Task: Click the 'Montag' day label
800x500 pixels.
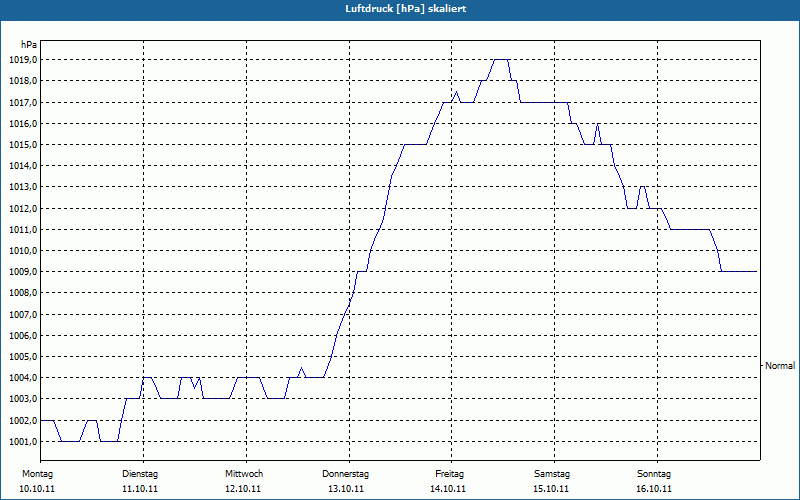Action: pos(37,474)
